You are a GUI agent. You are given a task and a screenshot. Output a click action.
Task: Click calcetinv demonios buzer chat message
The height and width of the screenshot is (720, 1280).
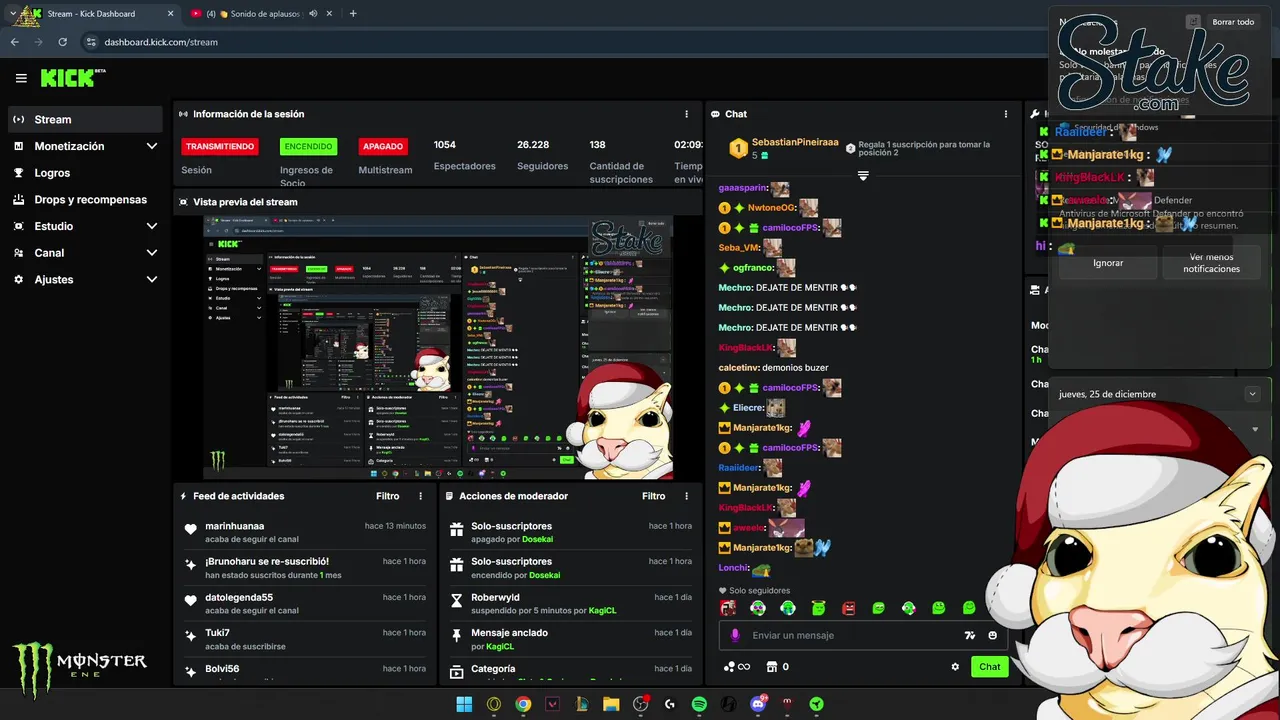773,367
